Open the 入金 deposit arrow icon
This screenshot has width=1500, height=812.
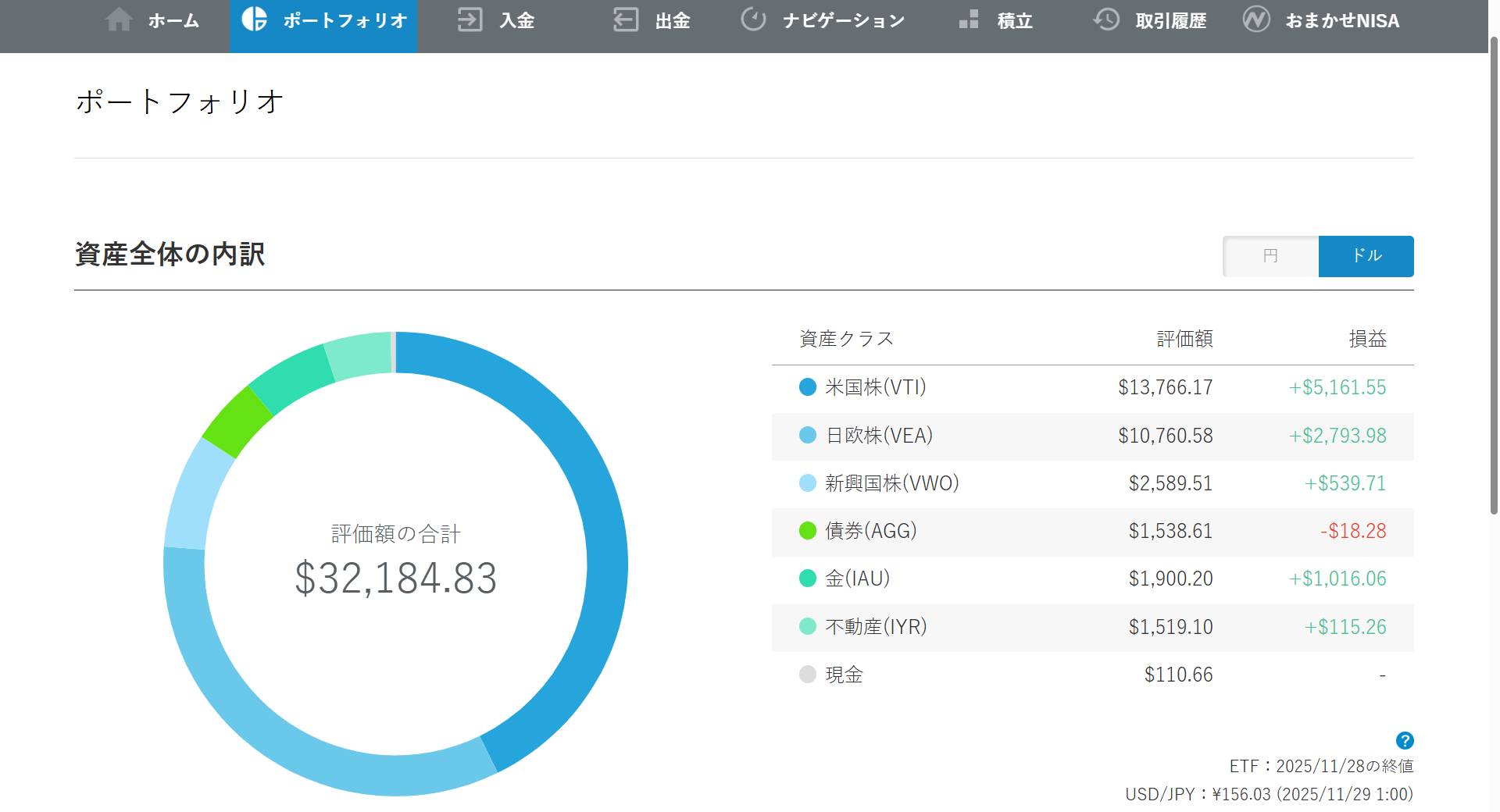coord(470,20)
